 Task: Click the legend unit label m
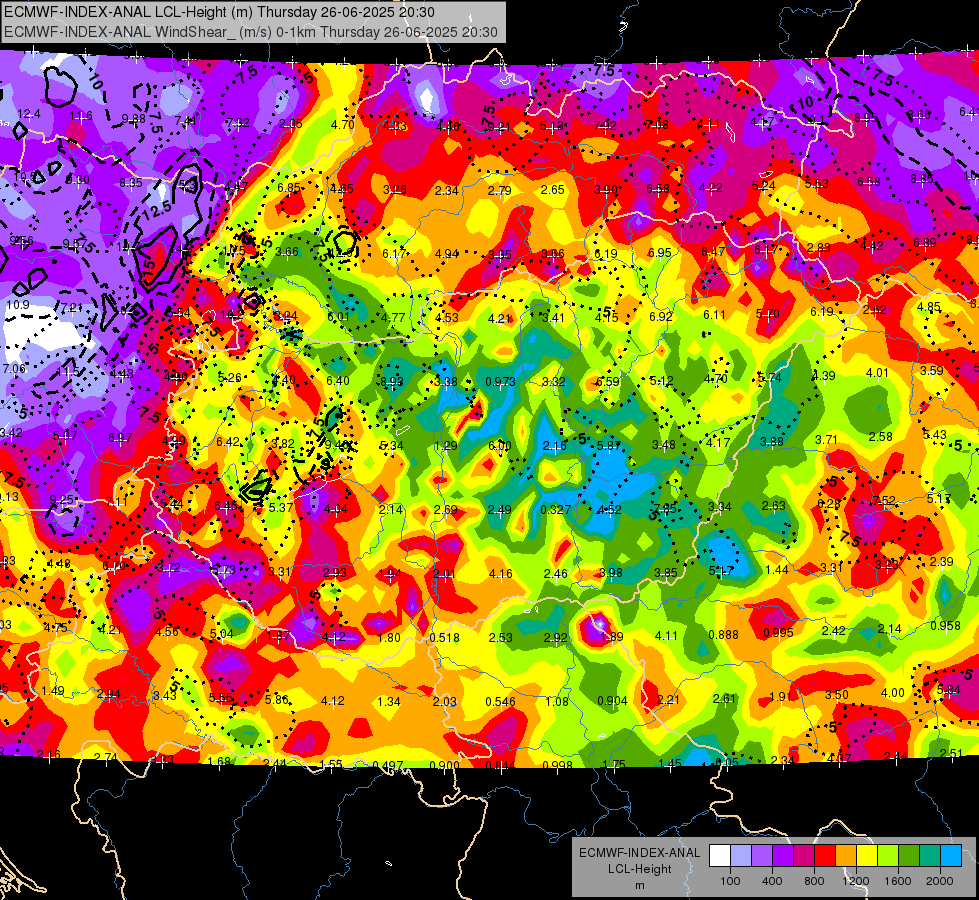[639, 885]
